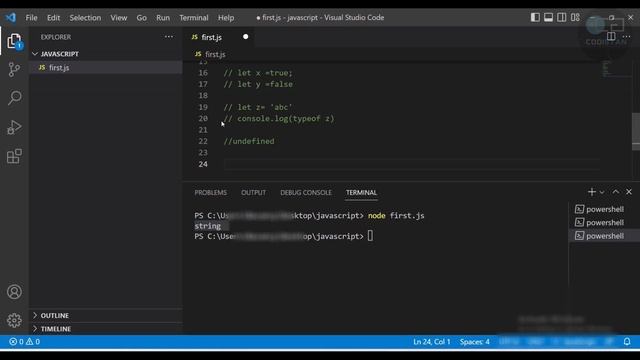Open the Edit menu
This screenshot has width=640, height=360.
pos(53,18)
